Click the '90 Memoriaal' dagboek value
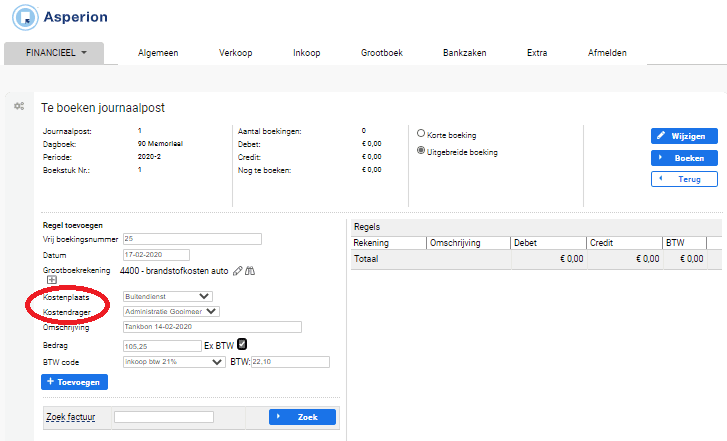This screenshot has width=727, height=441. click(160, 144)
